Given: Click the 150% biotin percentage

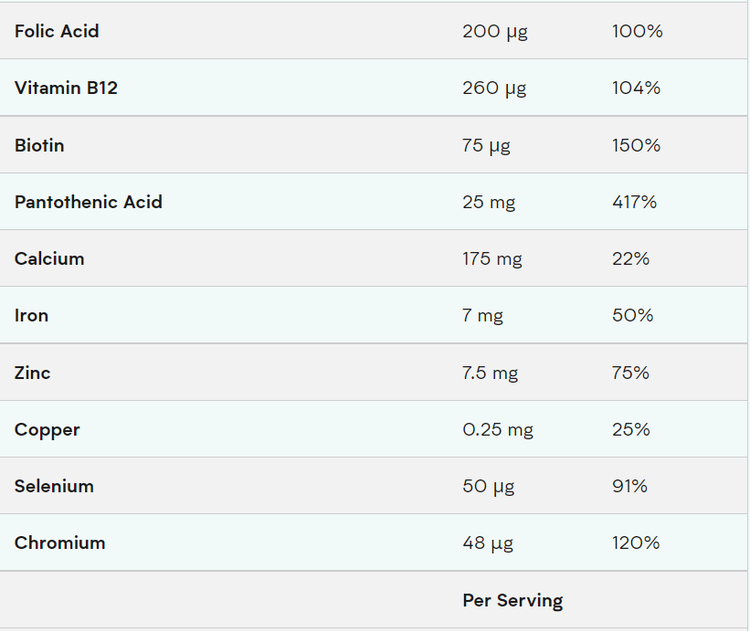Looking at the screenshot, I should point(636,145).
